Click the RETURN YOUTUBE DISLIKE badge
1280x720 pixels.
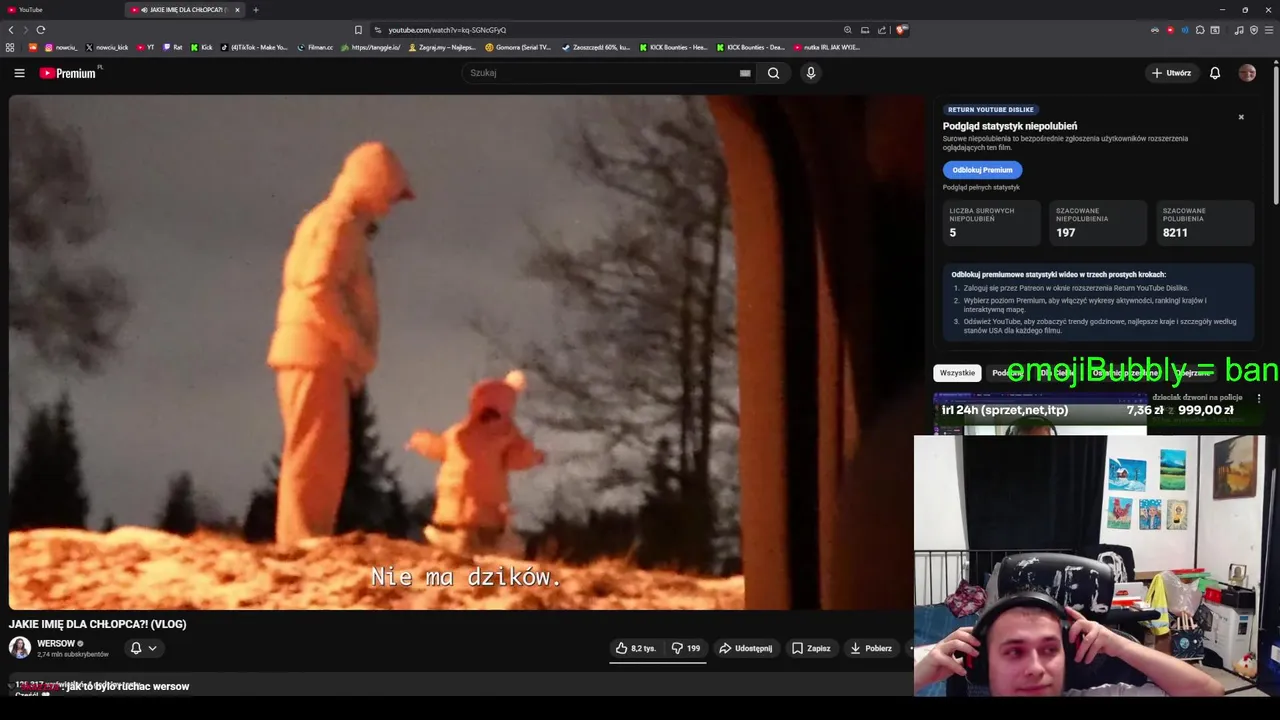click(991, 110)
